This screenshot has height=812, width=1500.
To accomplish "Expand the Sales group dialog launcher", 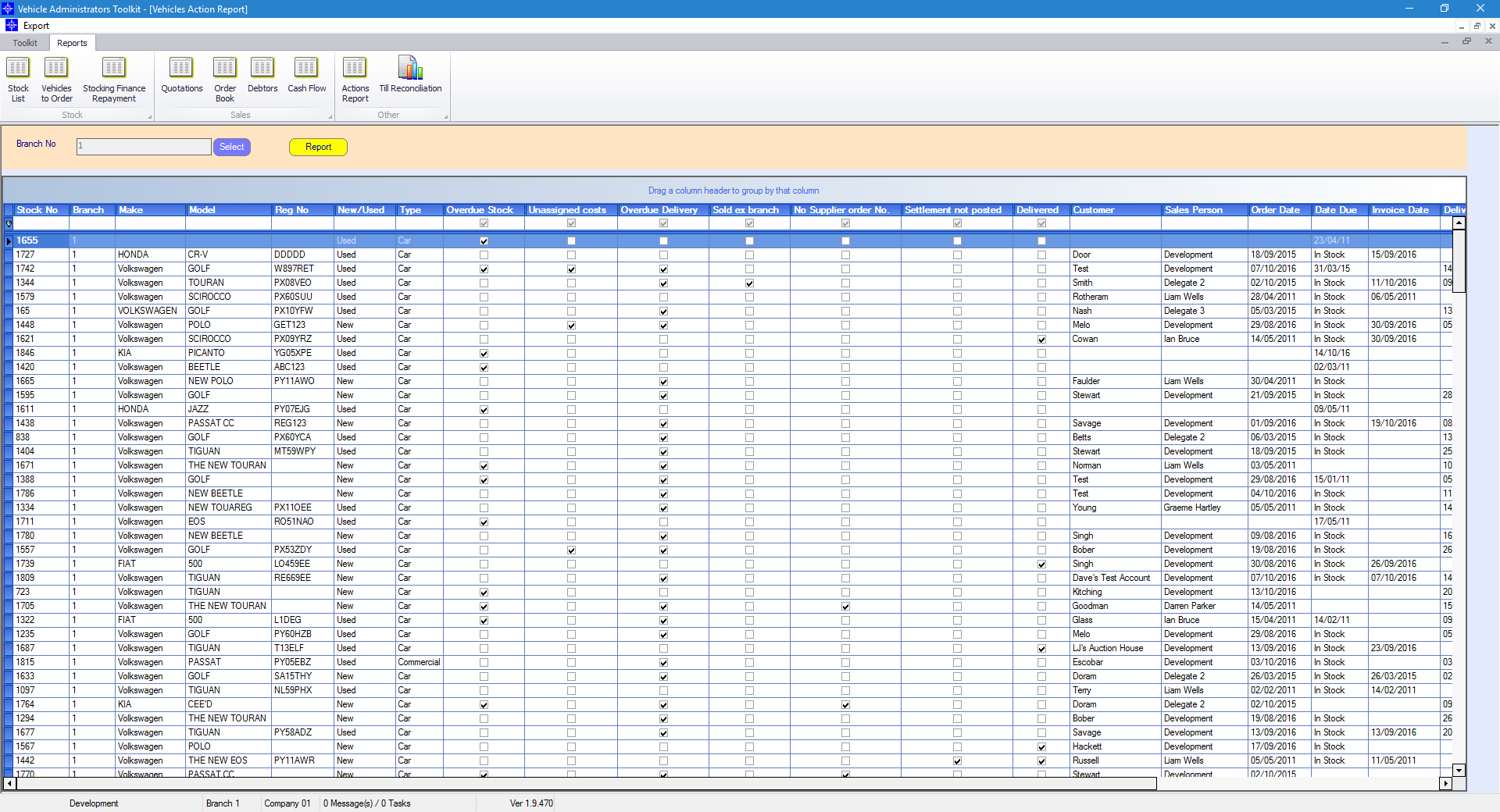I will coord(330,116).
